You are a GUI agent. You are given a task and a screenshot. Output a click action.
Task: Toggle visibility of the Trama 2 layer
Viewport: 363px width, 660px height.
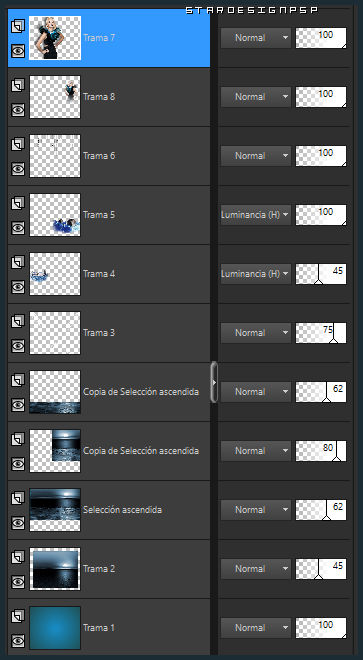(x=18, y=582)
